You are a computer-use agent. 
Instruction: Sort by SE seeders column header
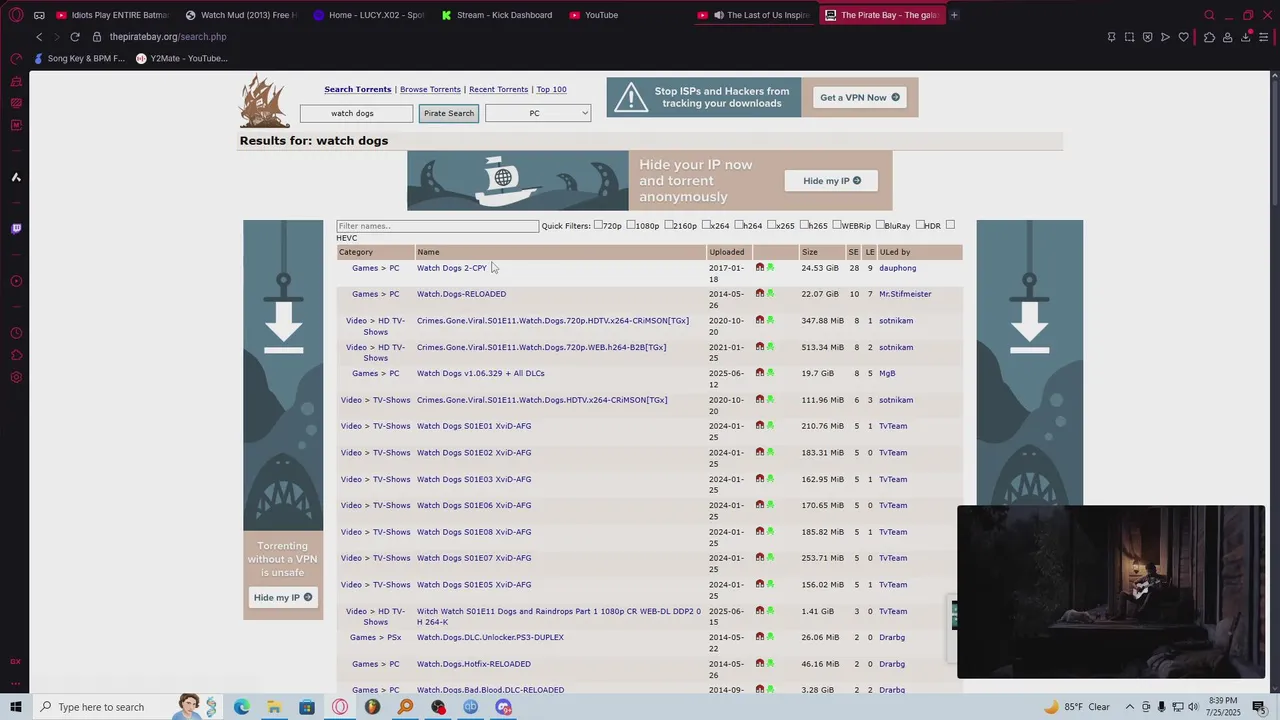(853, 252)
